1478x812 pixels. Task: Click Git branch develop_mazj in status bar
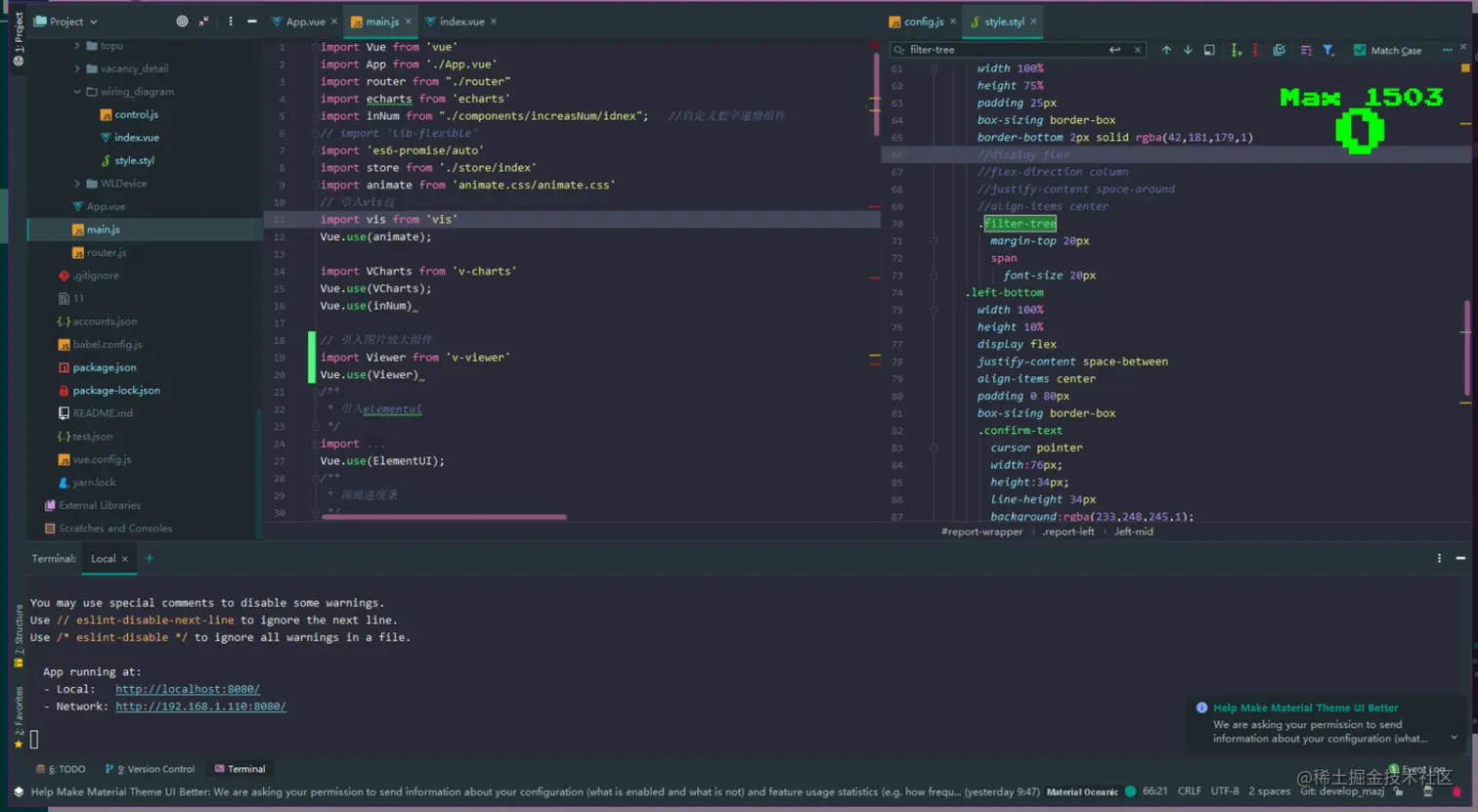click(x=1342, y=791)
